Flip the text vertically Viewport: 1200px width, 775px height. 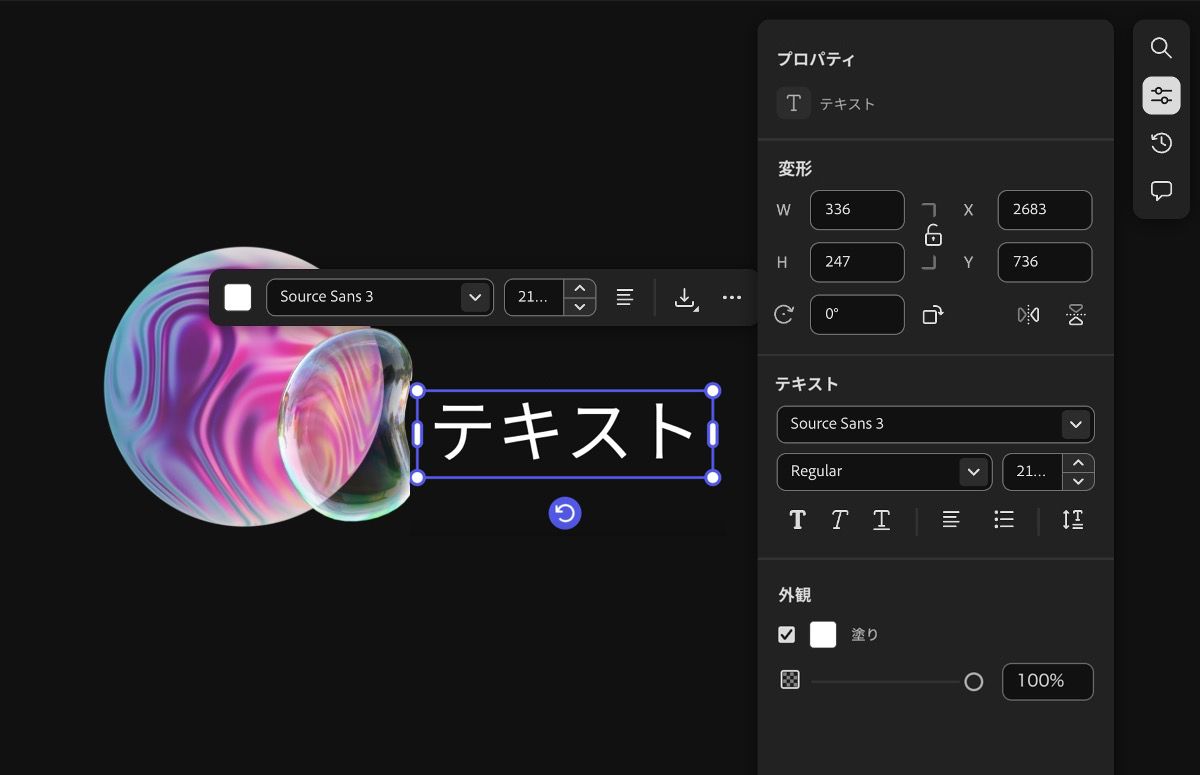(x=1075, y=315)
